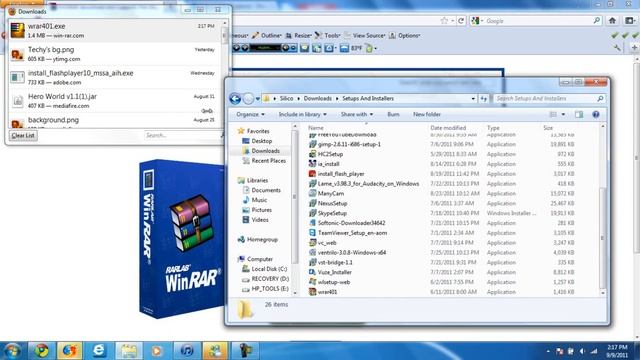This screenshot has height=360, width=640.
Task: Select the gimp-2.6.11-i686-setup-1 file row
Action: tap(442, 144)
